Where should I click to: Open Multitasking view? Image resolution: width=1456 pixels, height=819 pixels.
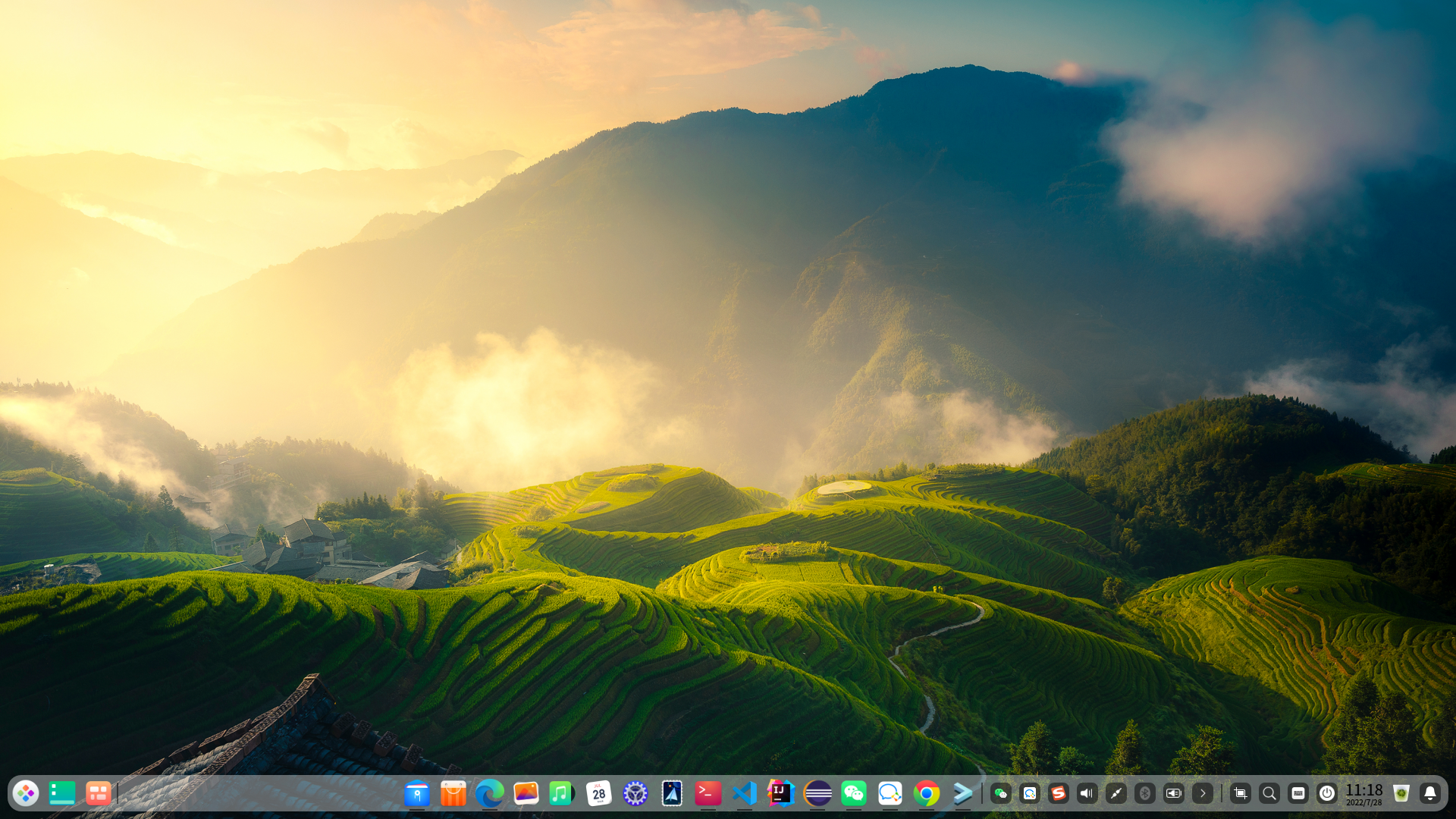pyautogui.click(x=97, y=793)
